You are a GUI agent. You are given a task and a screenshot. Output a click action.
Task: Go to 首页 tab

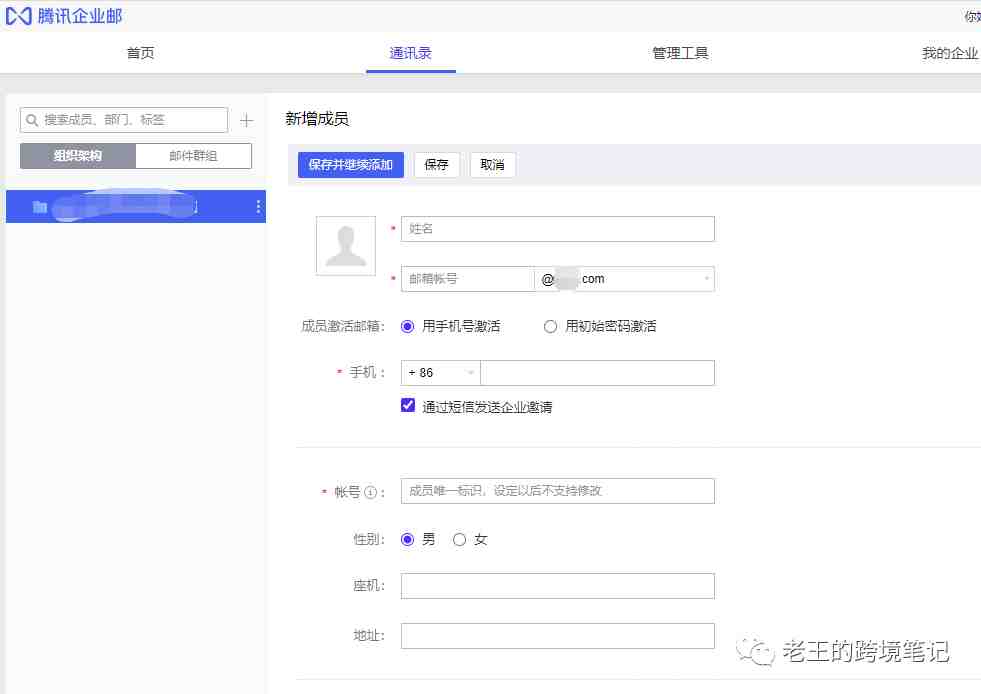141,53
